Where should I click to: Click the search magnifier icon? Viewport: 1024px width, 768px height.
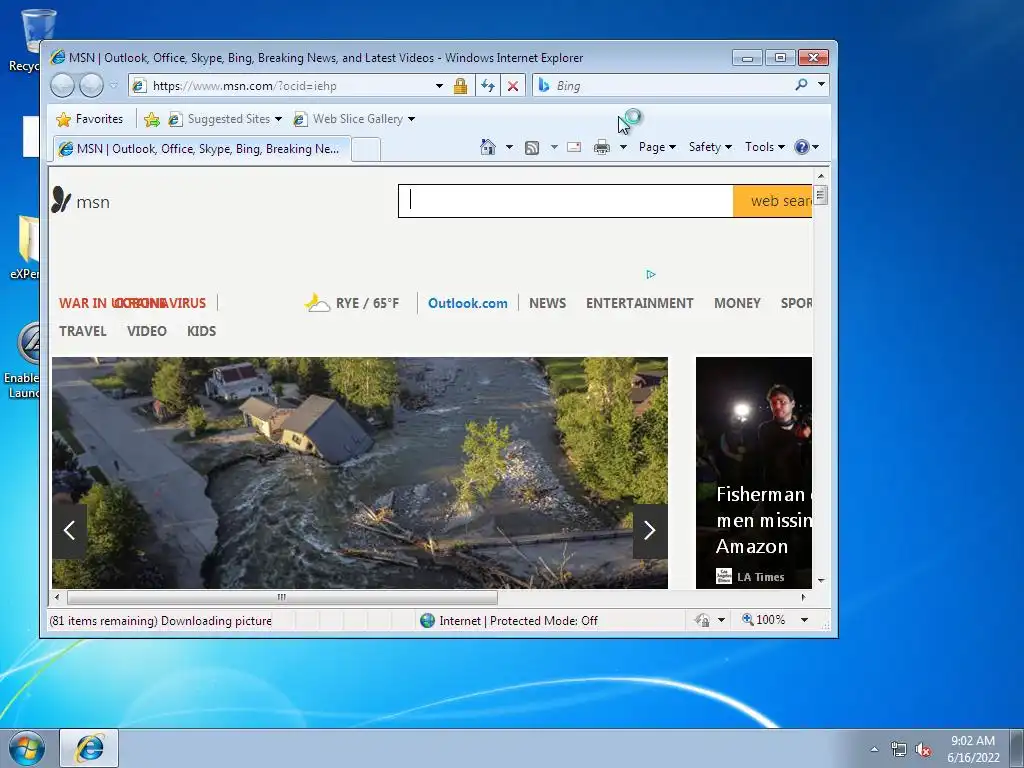pyautogui.click(x=801, y=85)
